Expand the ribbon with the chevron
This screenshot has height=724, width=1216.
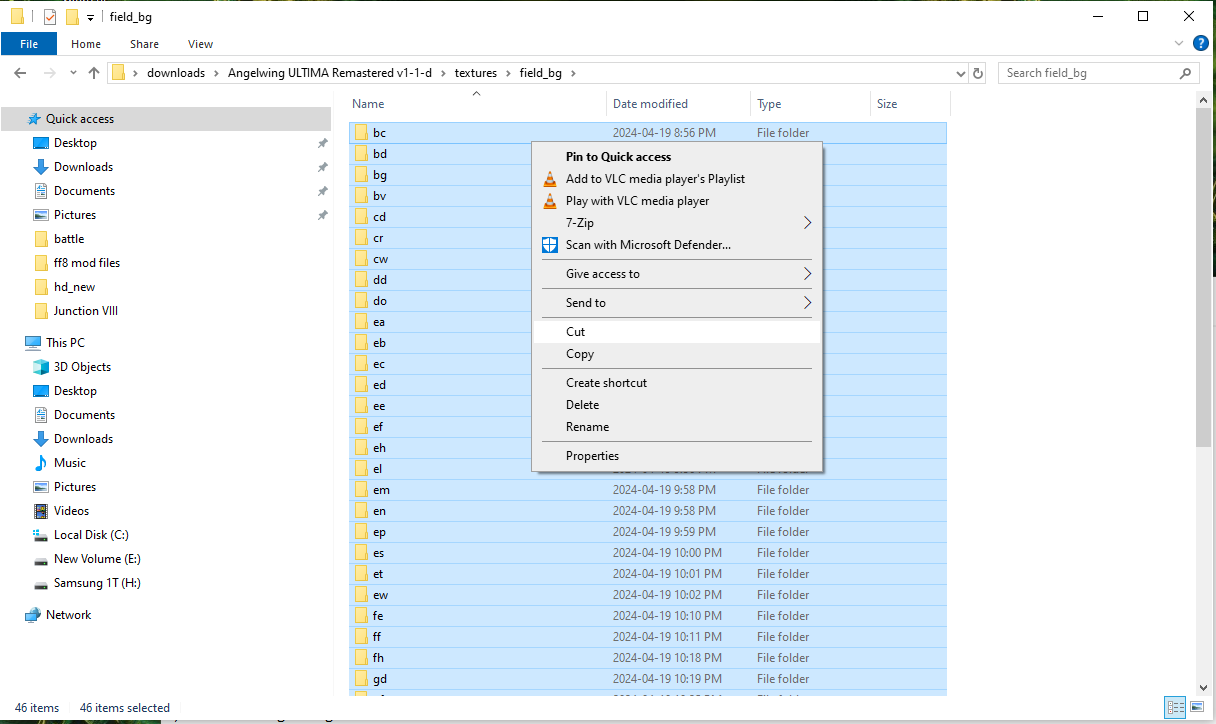(1181, 44)
